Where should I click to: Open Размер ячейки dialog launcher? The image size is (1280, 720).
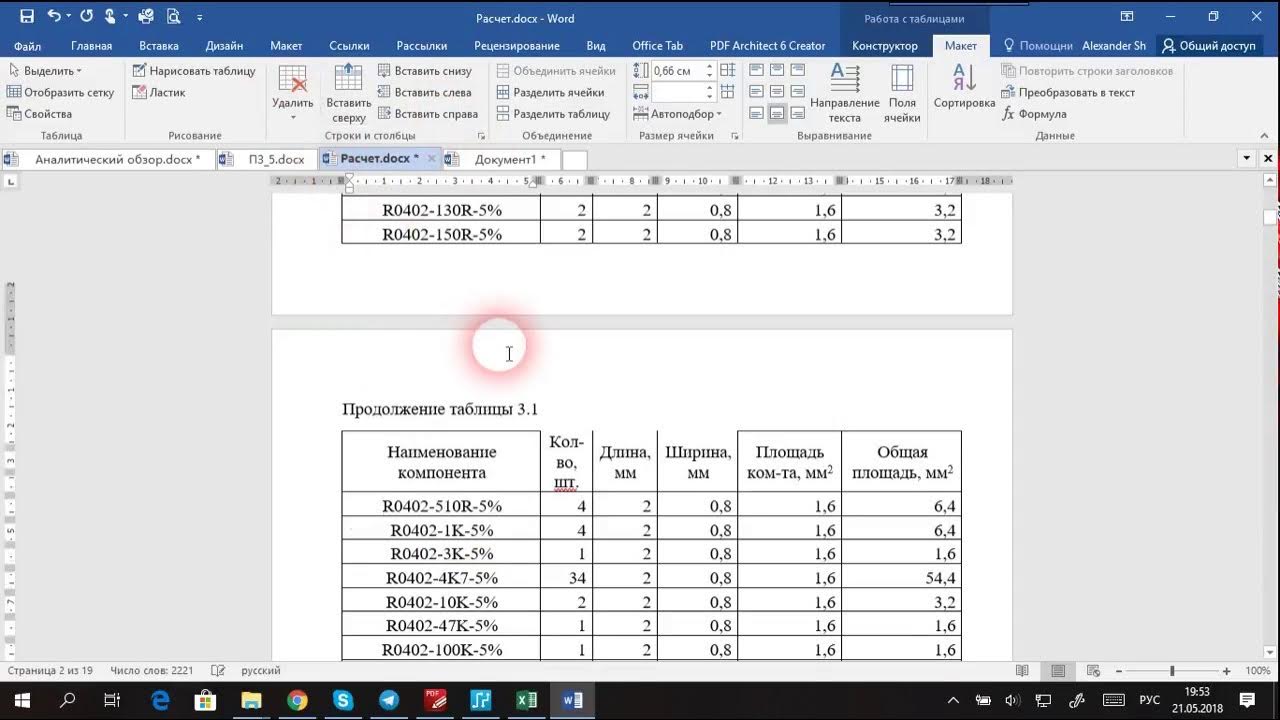pos(735,136)
